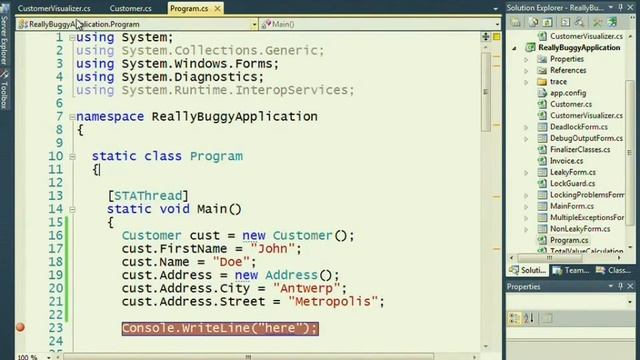Image resolution: width=640 pixels, height=360 pixels.
Task: Click the ReallyBuggyApplication project icon
Action: pos(530,47)
